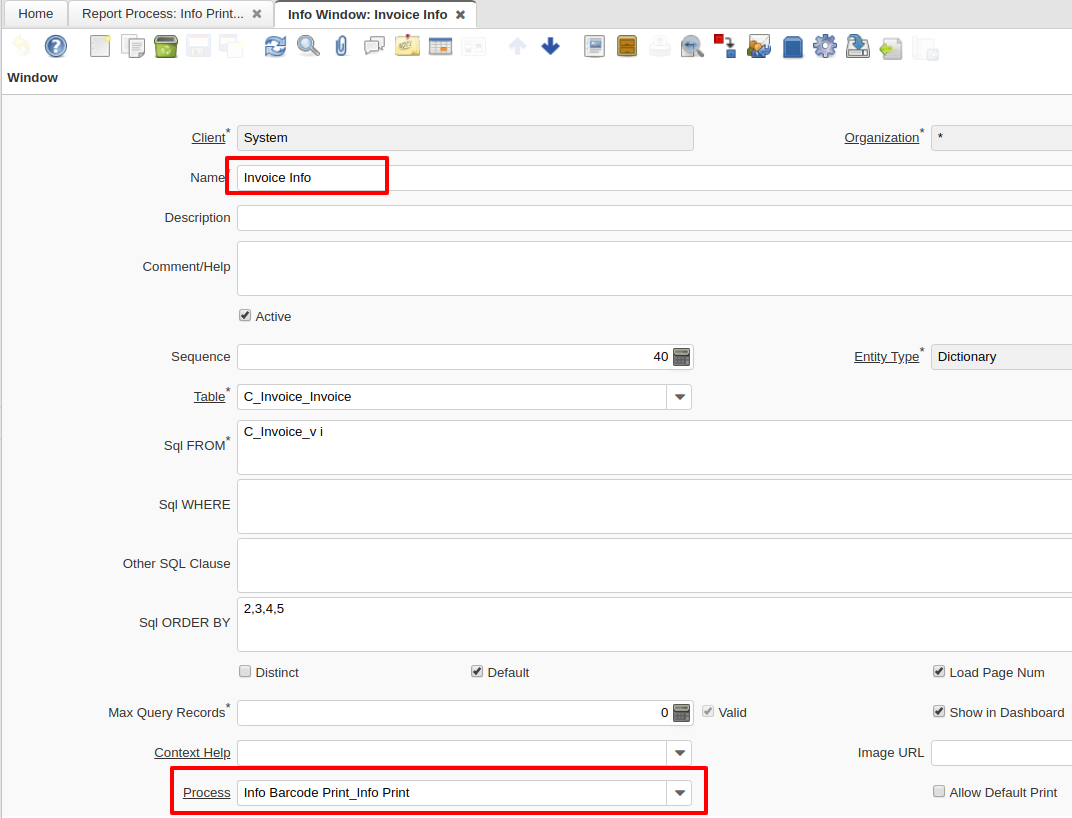
Task: Refresh the record with the blue arrows icon
Action: [x=275, y=46]
